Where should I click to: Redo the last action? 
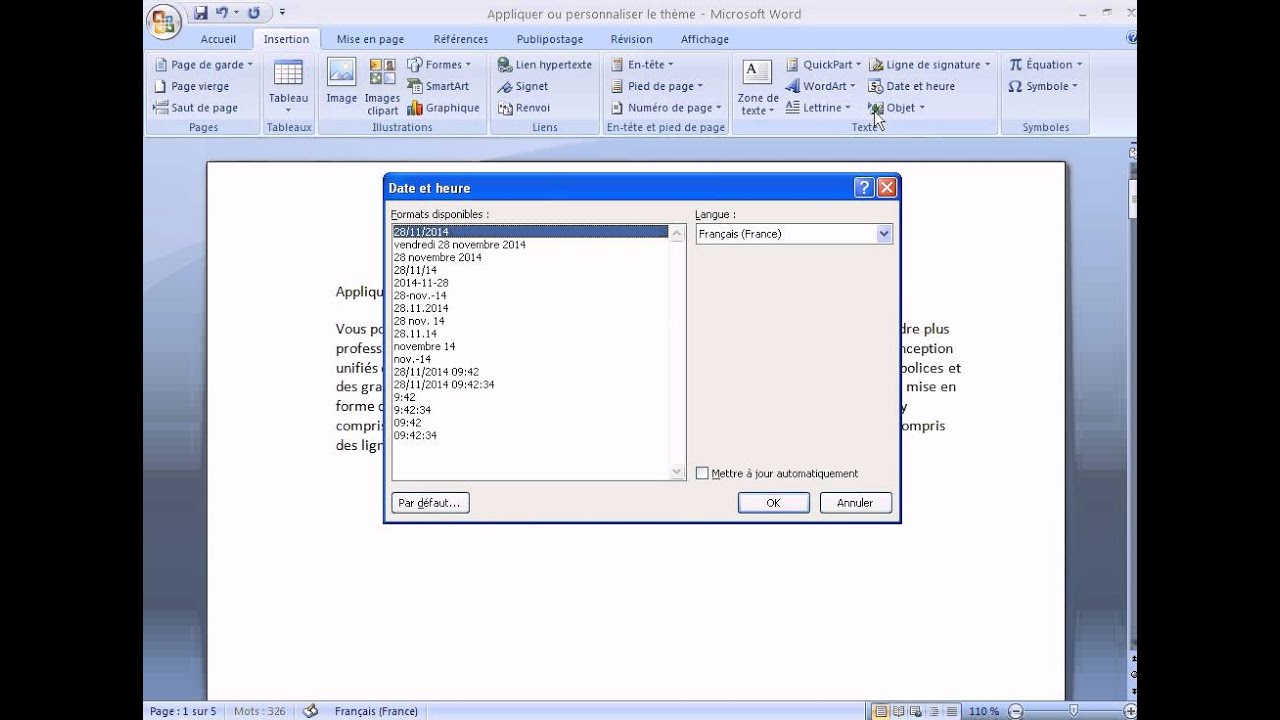point(253,13)
